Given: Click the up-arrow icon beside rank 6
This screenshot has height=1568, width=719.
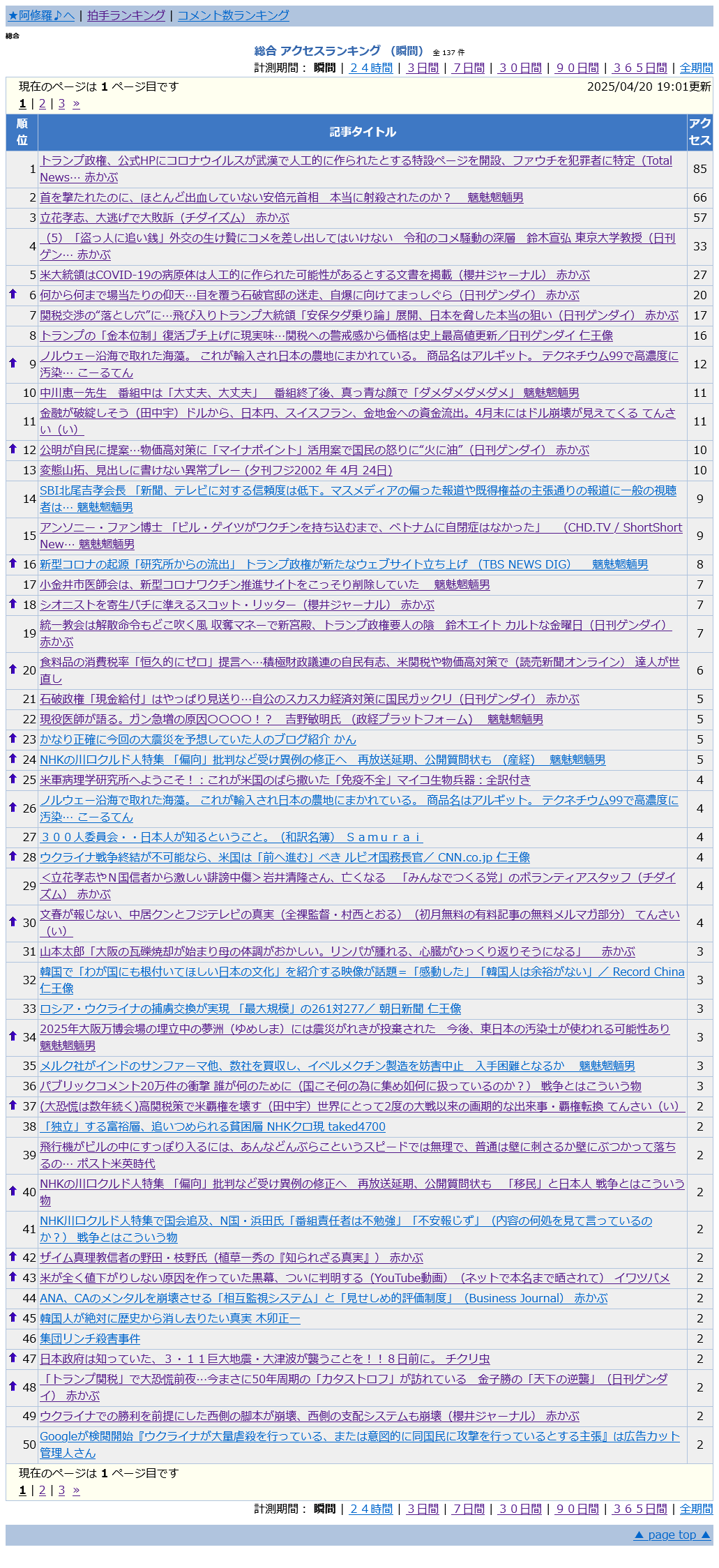Looking at the screenshot, I should tap(13, 294).
